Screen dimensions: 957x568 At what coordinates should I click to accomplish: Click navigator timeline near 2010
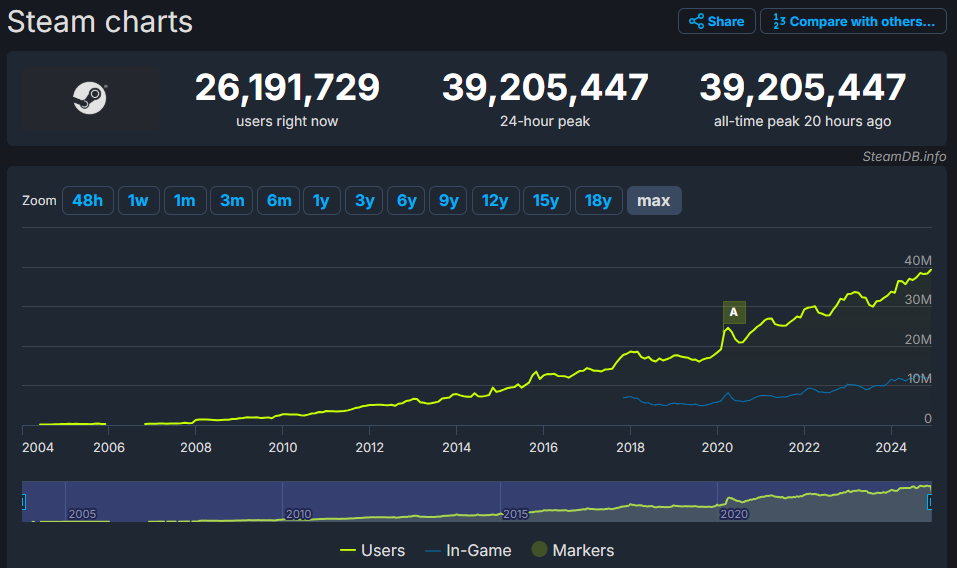tap(298, 514)
